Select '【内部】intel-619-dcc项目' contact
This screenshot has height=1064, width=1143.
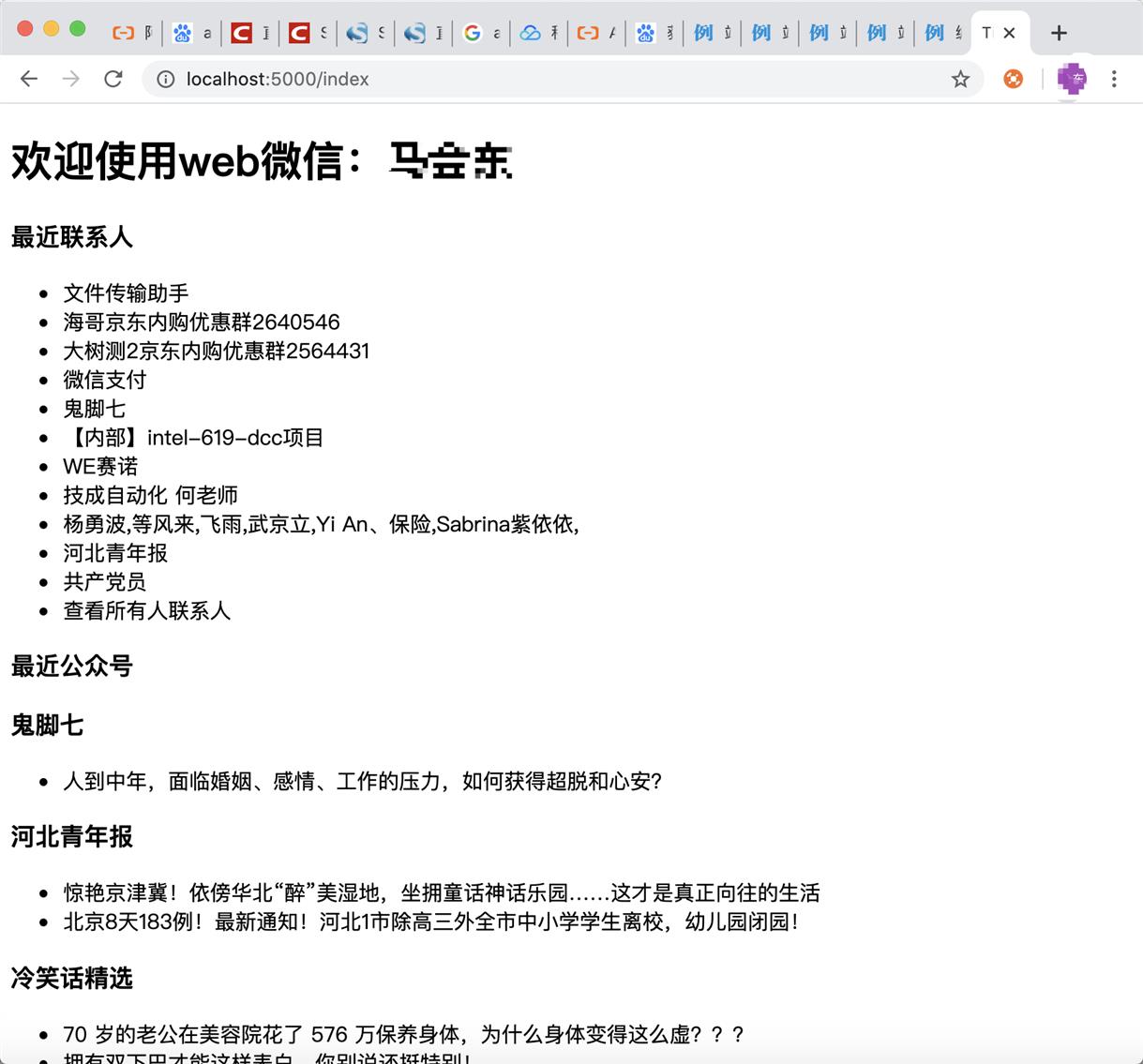click(x=193, y=438)
